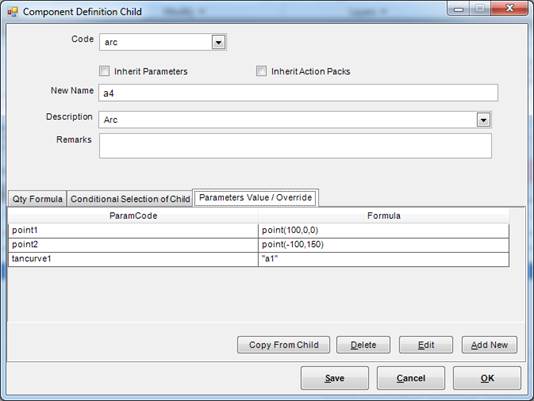Save the component definition
The width and height of the screenshot is (534, 401).
click(x=334, y=378)
